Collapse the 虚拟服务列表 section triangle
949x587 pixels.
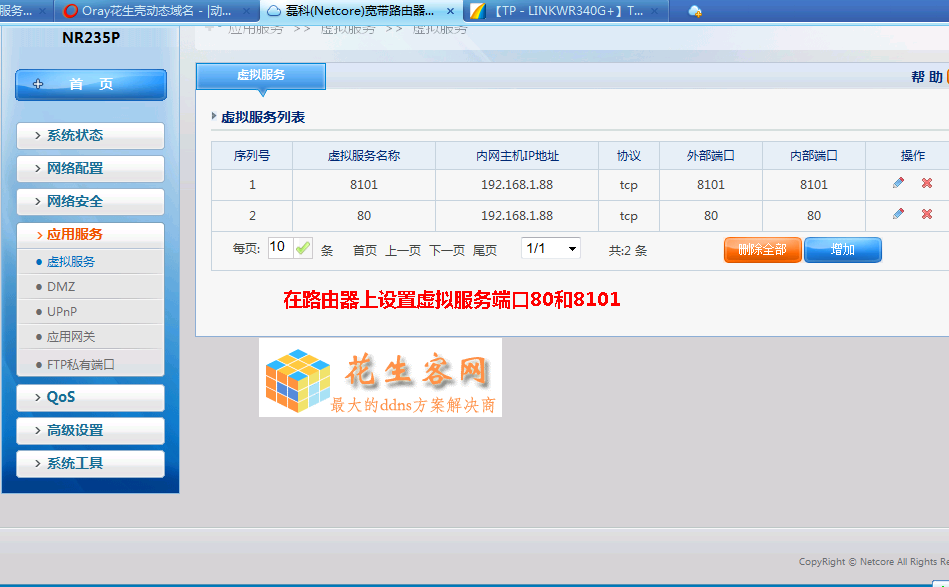pyautogui.click(x=214, y=117)
